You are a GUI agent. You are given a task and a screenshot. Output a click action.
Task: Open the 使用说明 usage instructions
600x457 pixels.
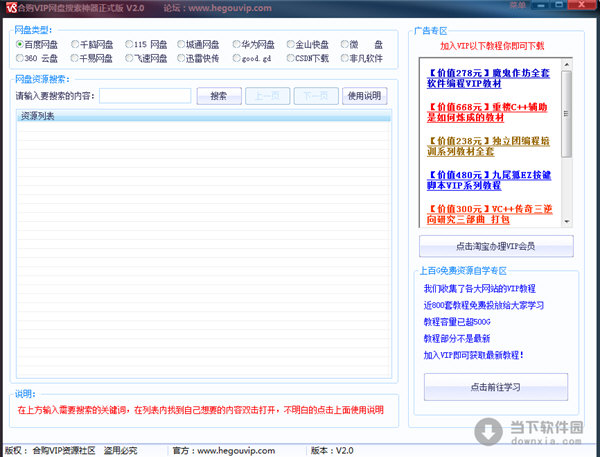363,96
